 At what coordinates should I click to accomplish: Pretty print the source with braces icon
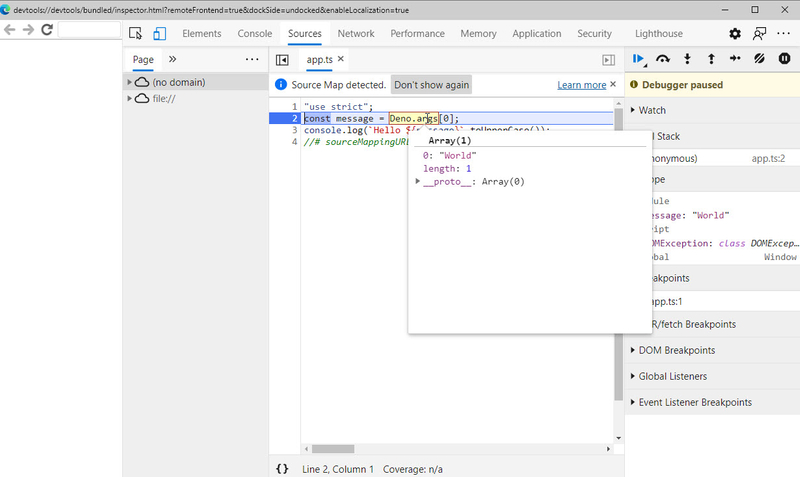coord(282,468)
